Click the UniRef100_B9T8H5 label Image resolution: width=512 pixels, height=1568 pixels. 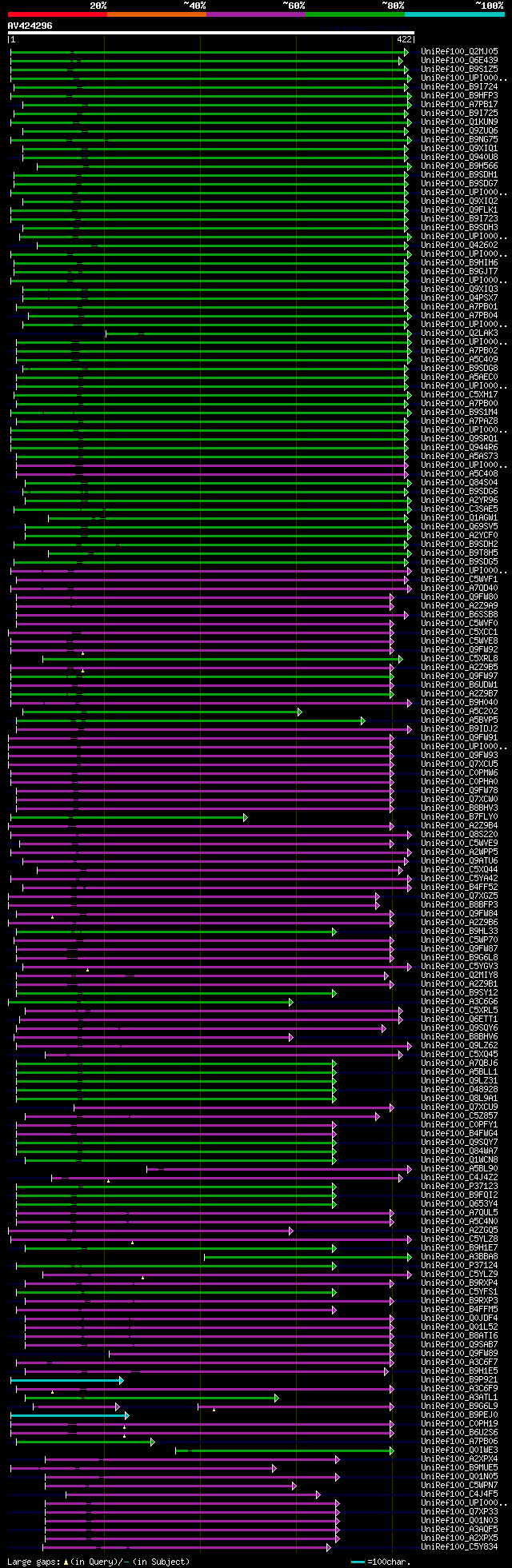(459, 553)
